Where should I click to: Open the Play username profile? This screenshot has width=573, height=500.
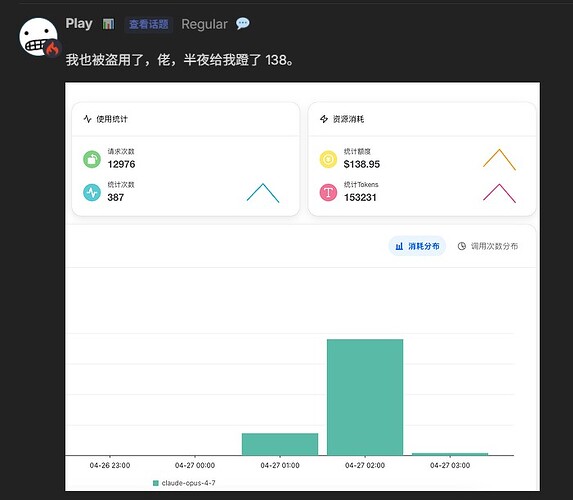click(79, 24)
